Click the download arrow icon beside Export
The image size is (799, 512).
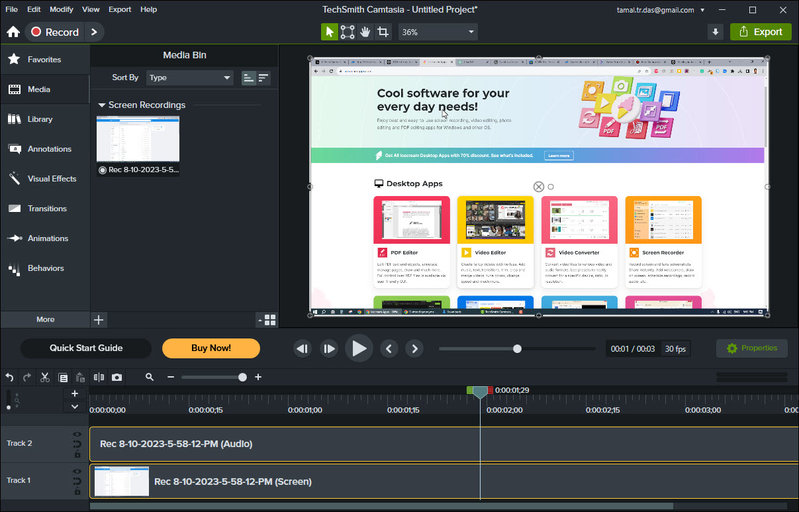pyautogui.click(x=715, y=32)
